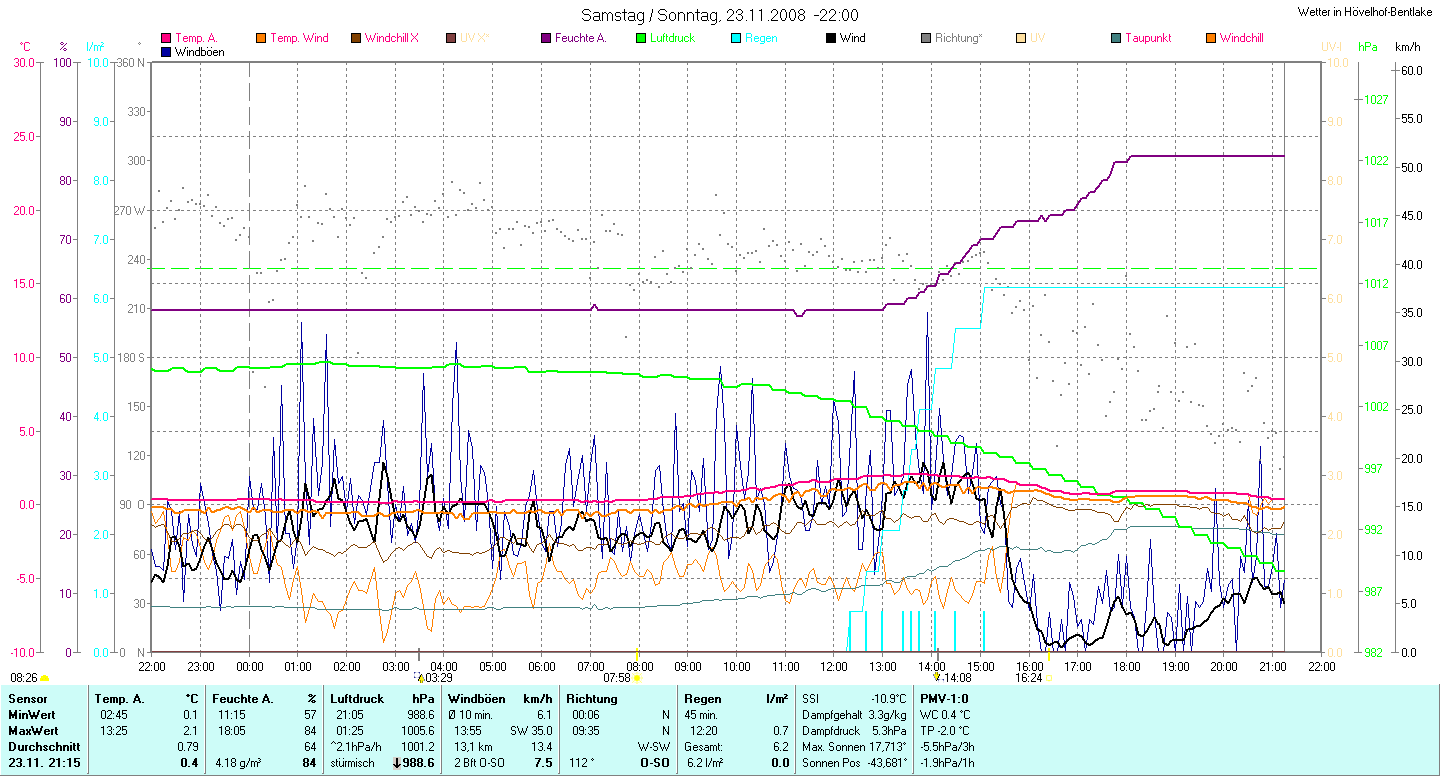Click the falling pressure arrow beside 988.6
The width and height of the screenshot is (1440, 776).
[x=397, y=763]
